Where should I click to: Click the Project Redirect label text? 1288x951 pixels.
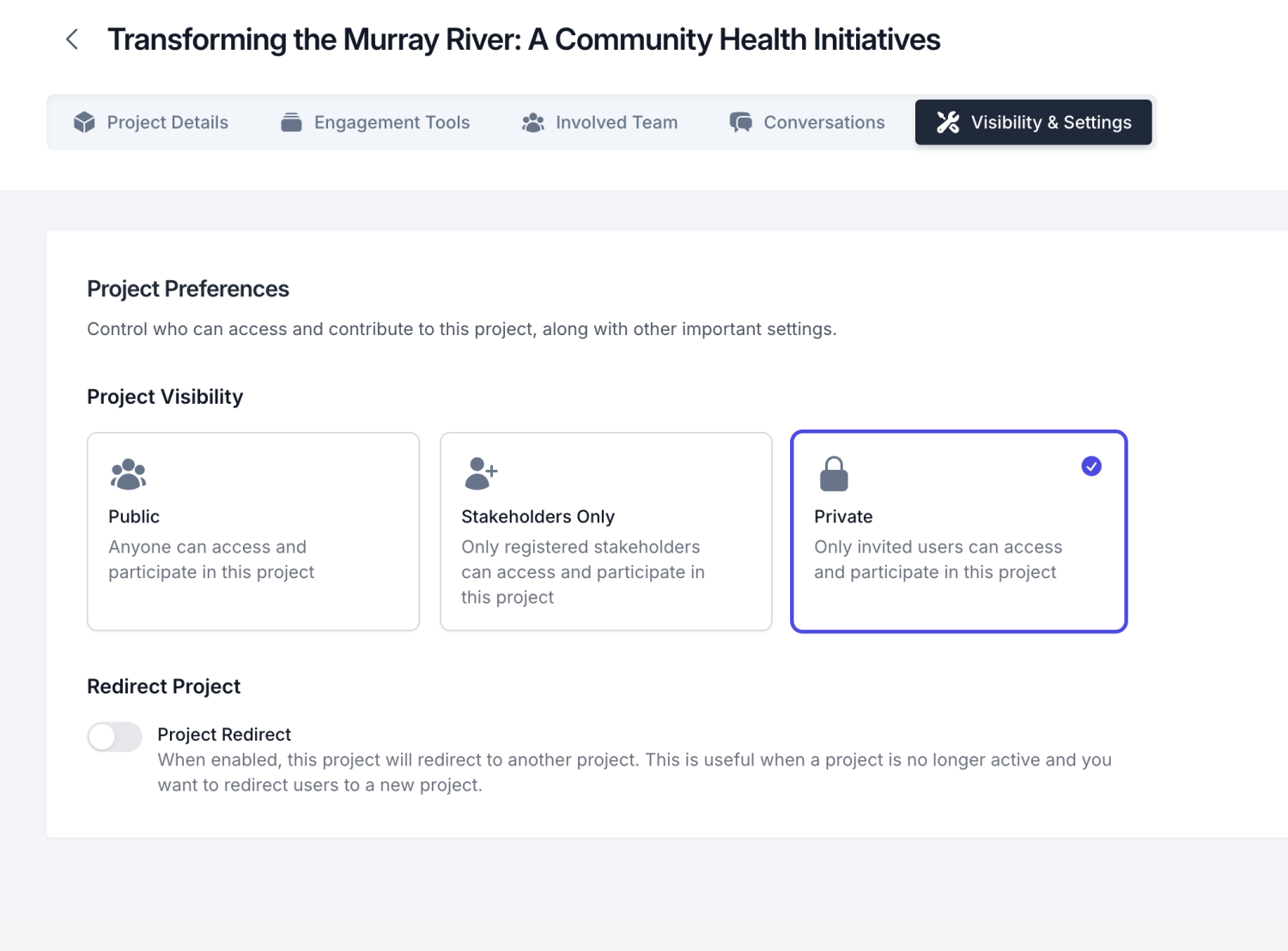pos(224,735)
